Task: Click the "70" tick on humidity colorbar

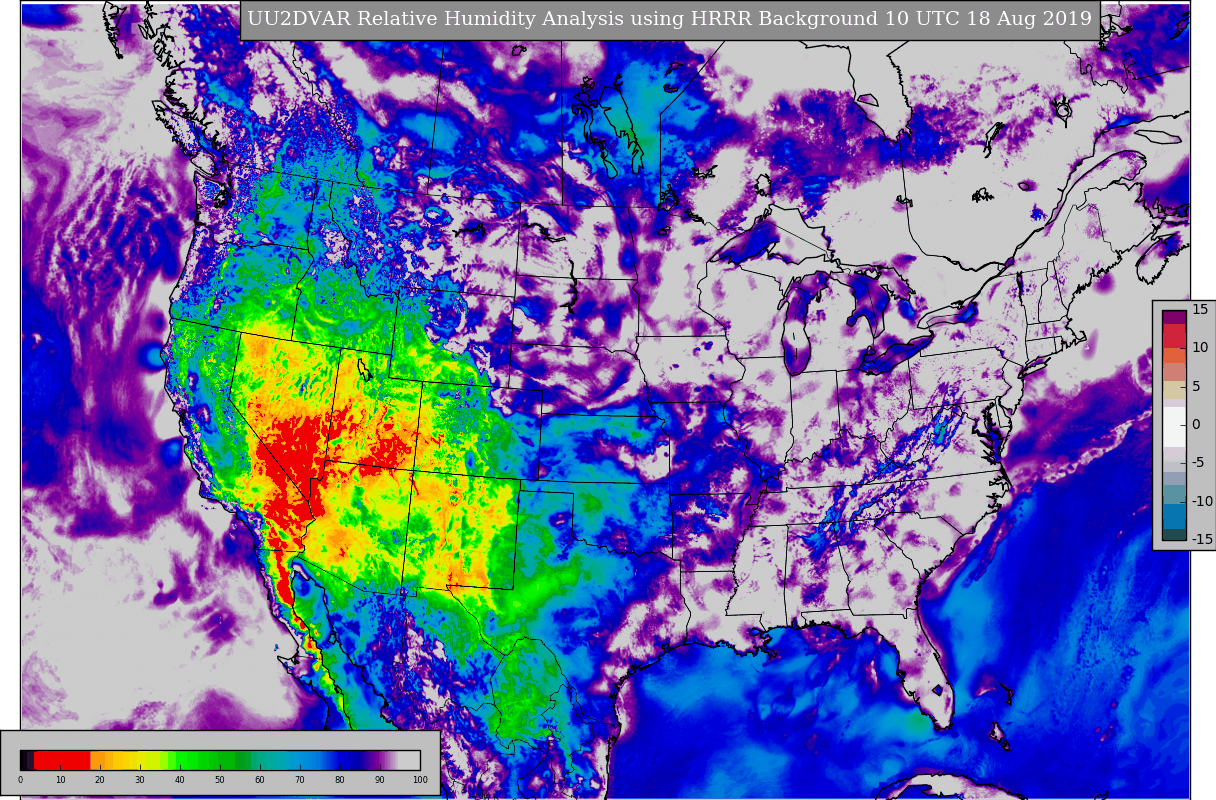Action: point(300,780)
